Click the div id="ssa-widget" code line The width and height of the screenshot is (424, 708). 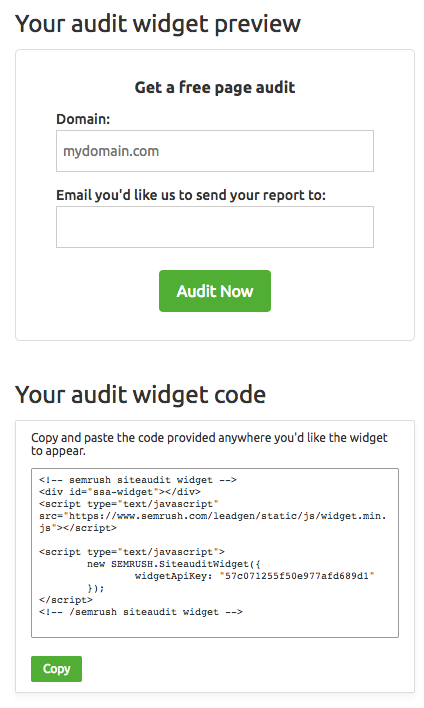tap(120, 492)
